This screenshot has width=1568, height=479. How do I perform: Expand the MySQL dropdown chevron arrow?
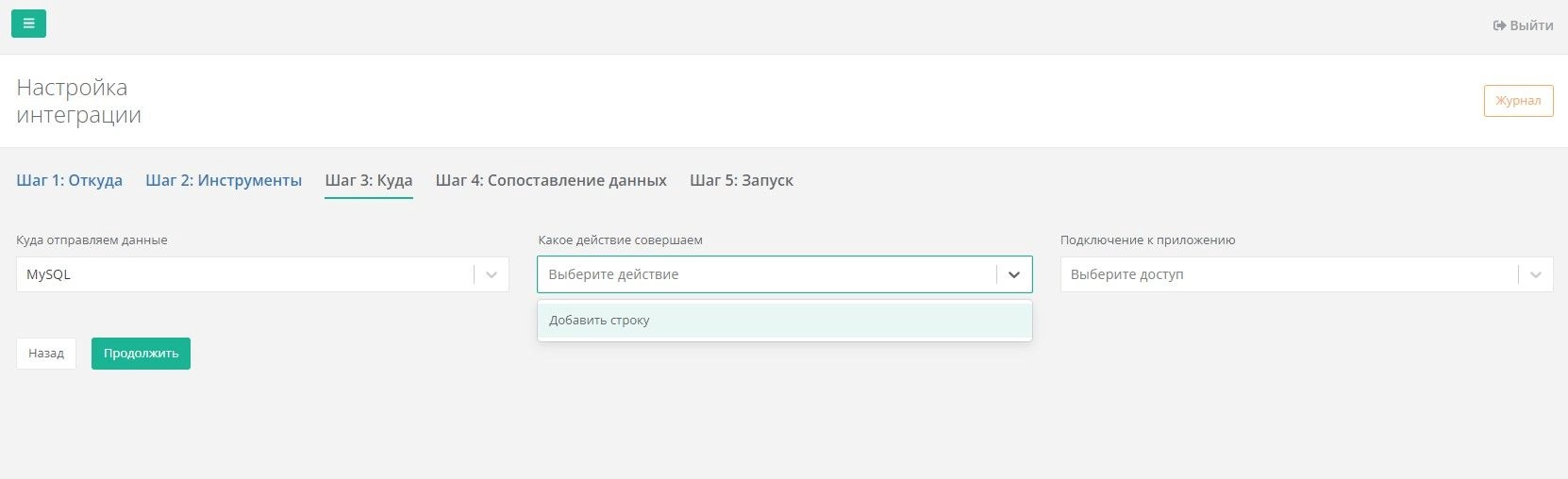pyautogui.click(x=492, y=274)
